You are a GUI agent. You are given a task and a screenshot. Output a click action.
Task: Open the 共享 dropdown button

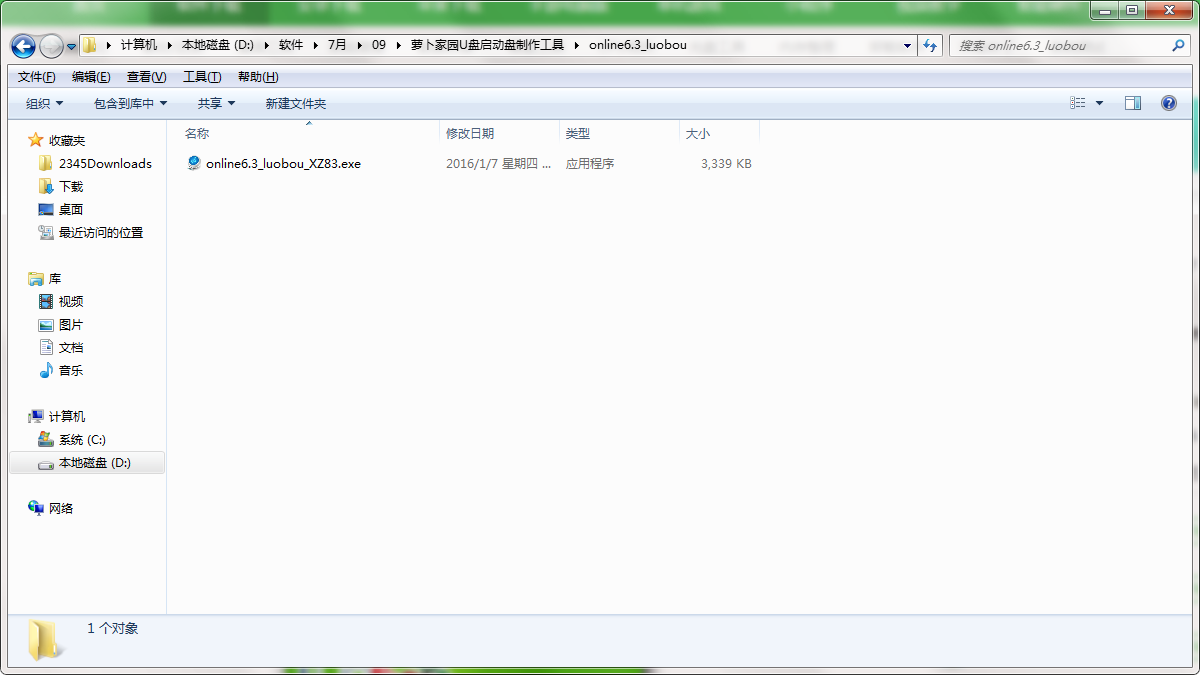(x=216, y=103)
